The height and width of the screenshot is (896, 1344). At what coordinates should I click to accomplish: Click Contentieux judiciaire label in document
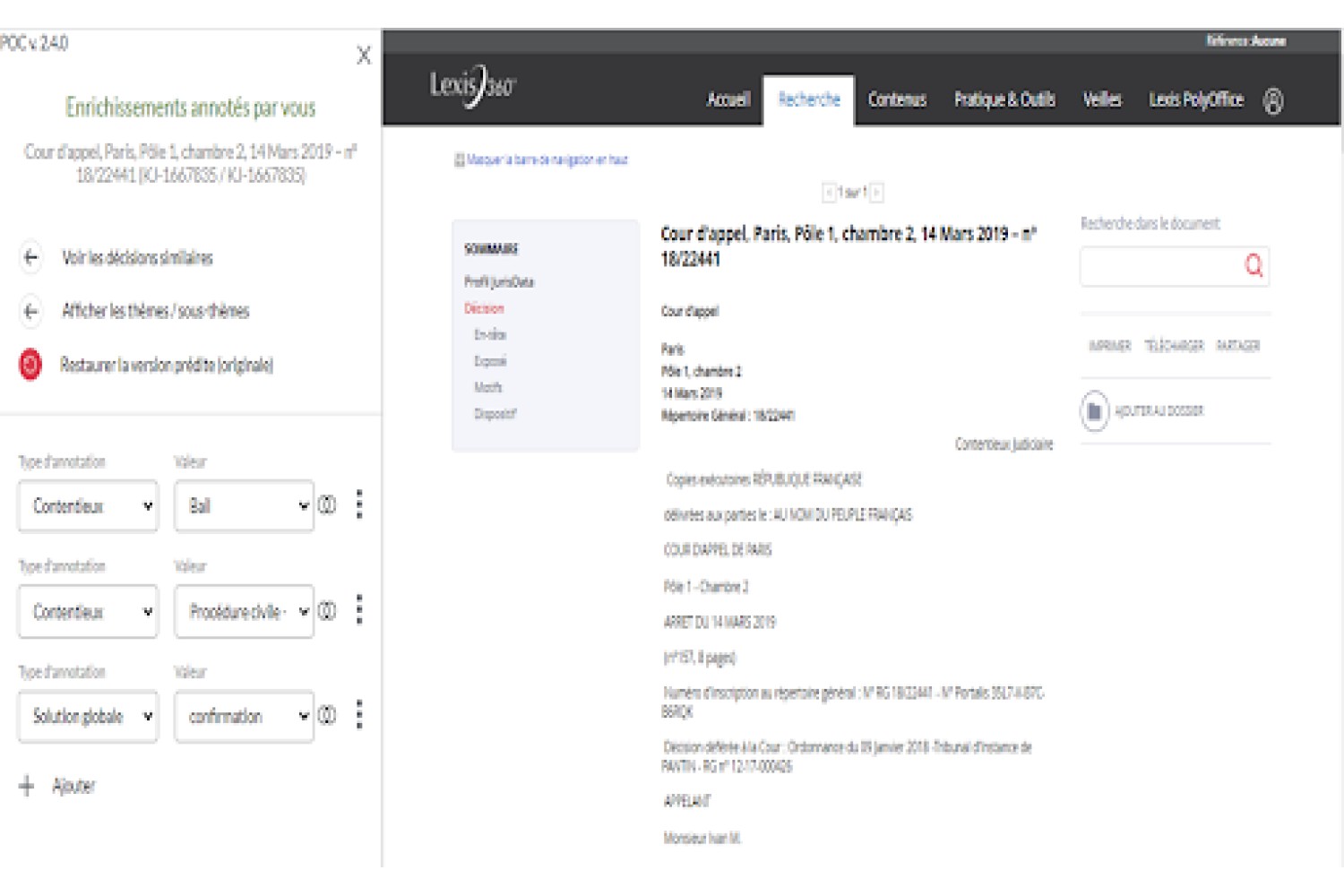click(x=1004, y=444)
